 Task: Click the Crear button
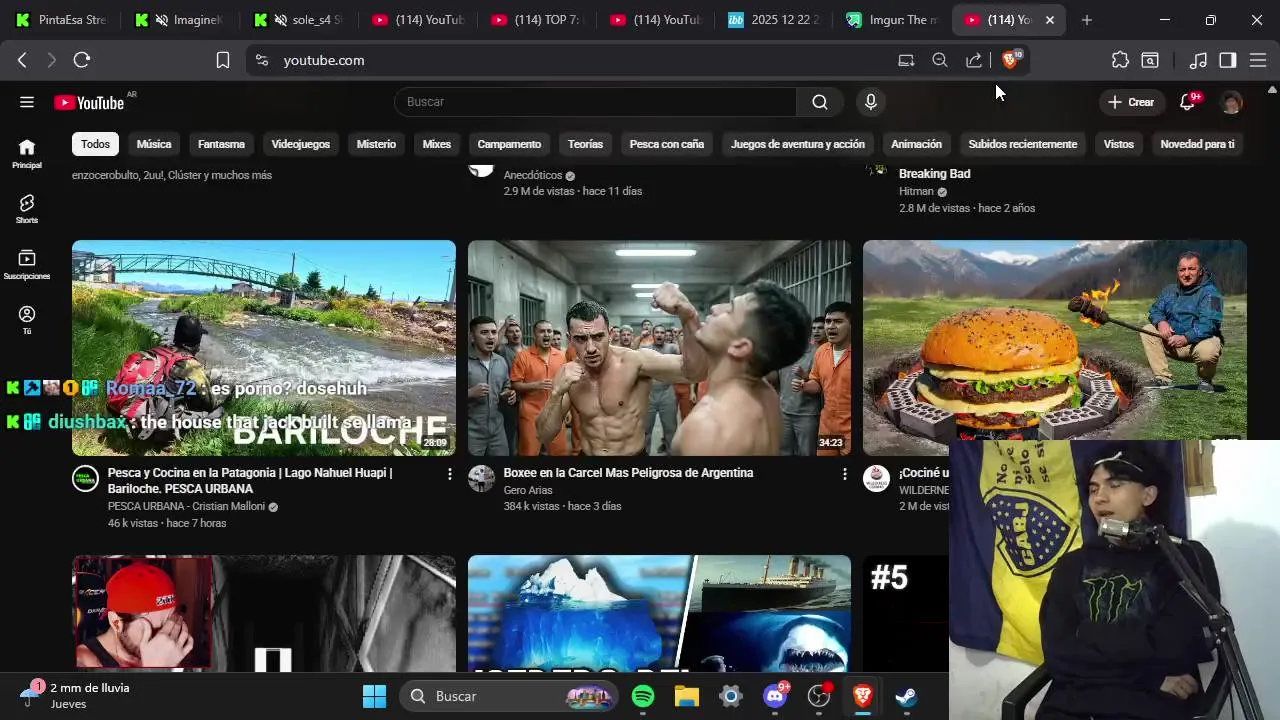[1131, 102]
